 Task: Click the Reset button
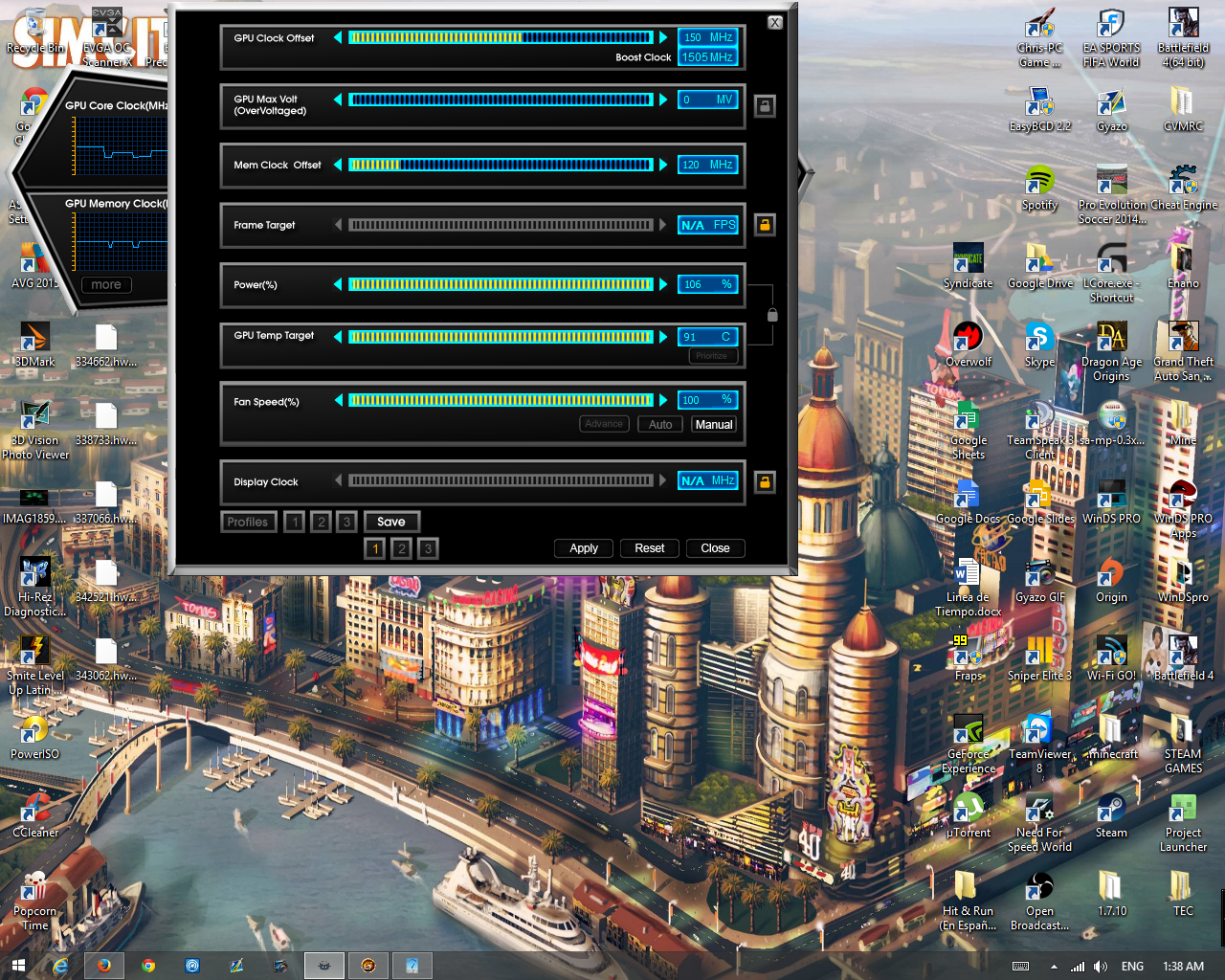650,548
